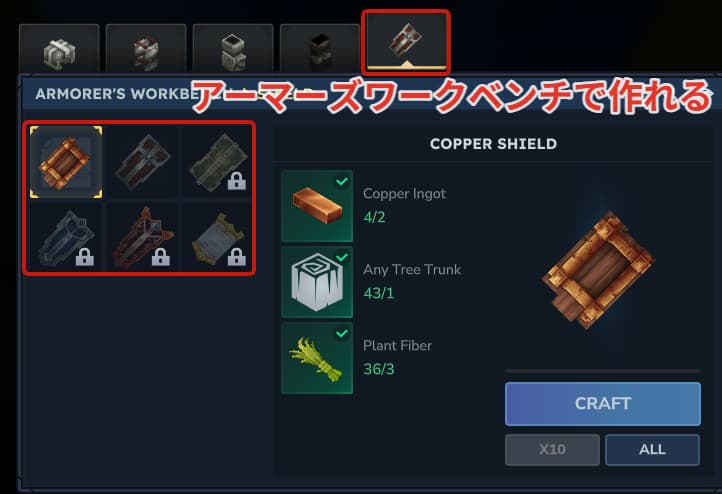The height and width of the screenshot is (494, 722).
Task: Click the crafting progress bar above CRAFT
Action: (602, 371)
